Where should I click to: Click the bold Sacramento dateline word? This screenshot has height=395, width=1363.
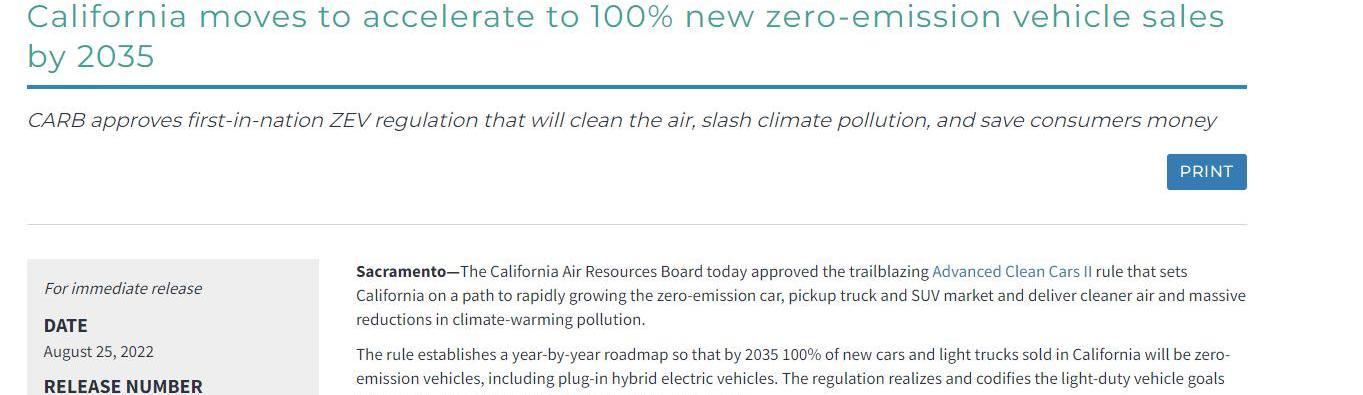pyautogui.click(x=401, y=272)
